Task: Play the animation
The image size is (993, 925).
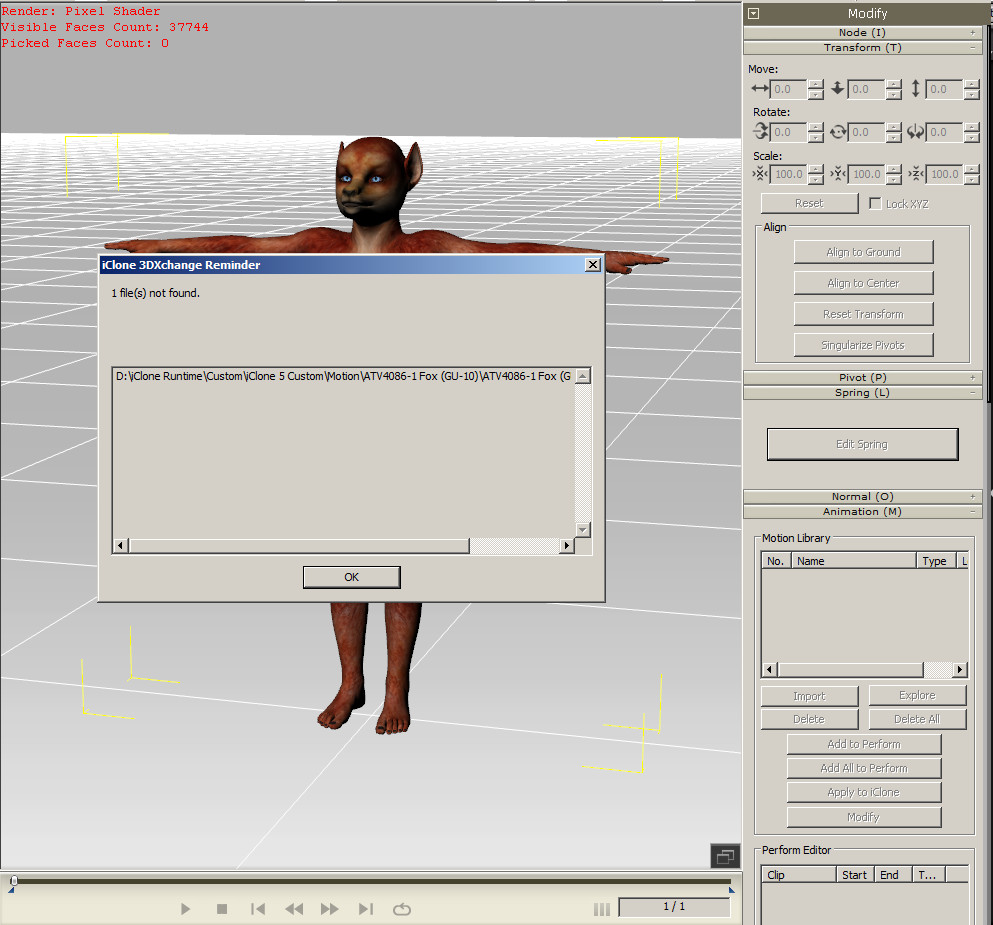Action: pos(185,909)
